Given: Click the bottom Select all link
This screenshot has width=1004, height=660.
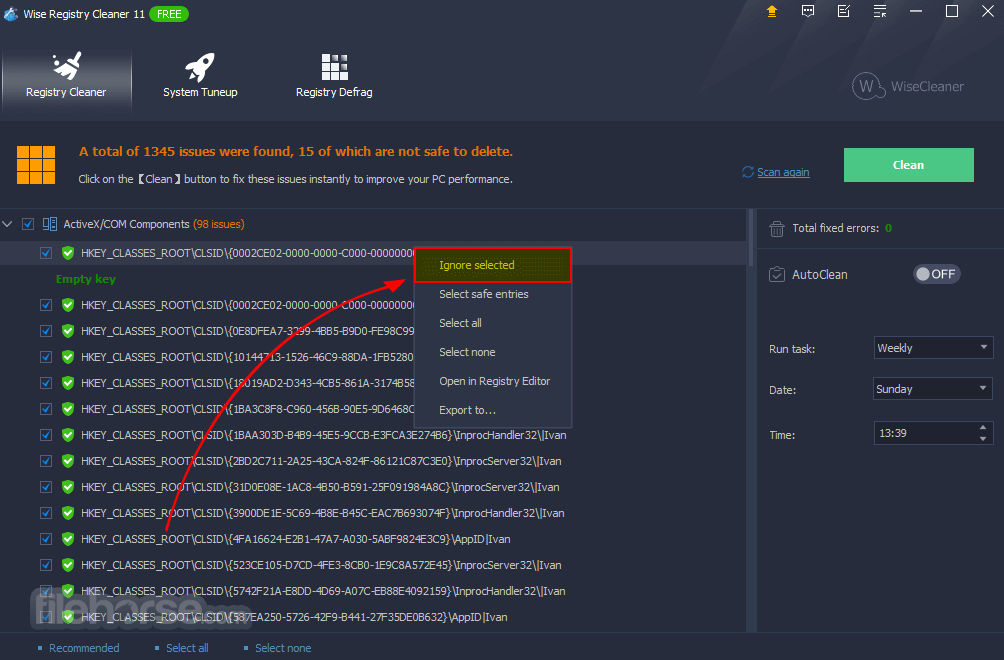Looking at the screenshot, I should (187, 648).
